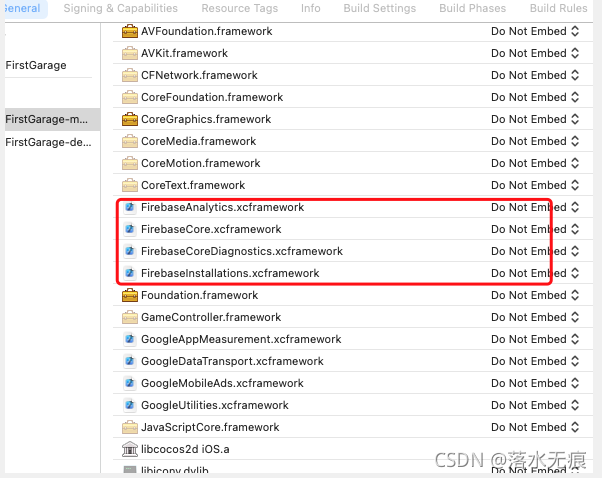602x478 pixels.
Task: Click the FirebaseInstallations.xcframework file icon
Action: 130,273
